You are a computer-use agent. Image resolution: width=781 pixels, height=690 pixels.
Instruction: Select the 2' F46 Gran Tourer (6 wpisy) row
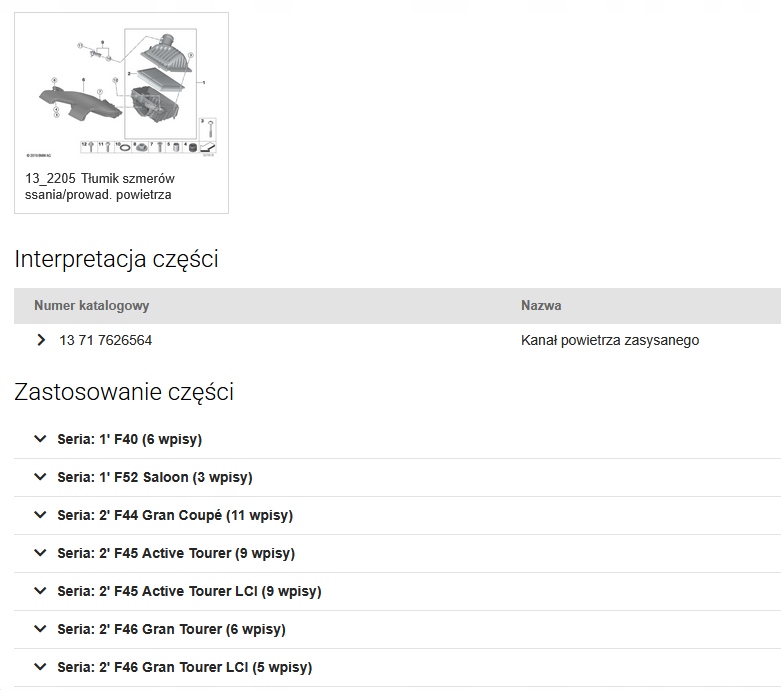click(171, 629)
